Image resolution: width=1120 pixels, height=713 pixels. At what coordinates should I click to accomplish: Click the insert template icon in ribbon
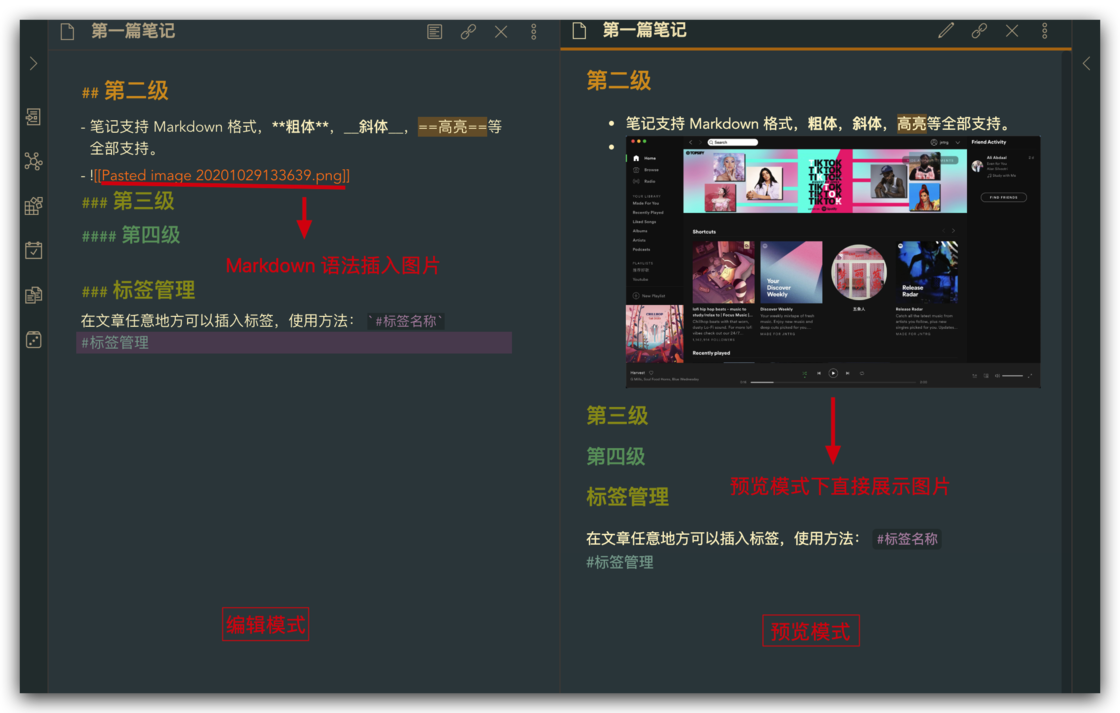click(x=34, y=294)
